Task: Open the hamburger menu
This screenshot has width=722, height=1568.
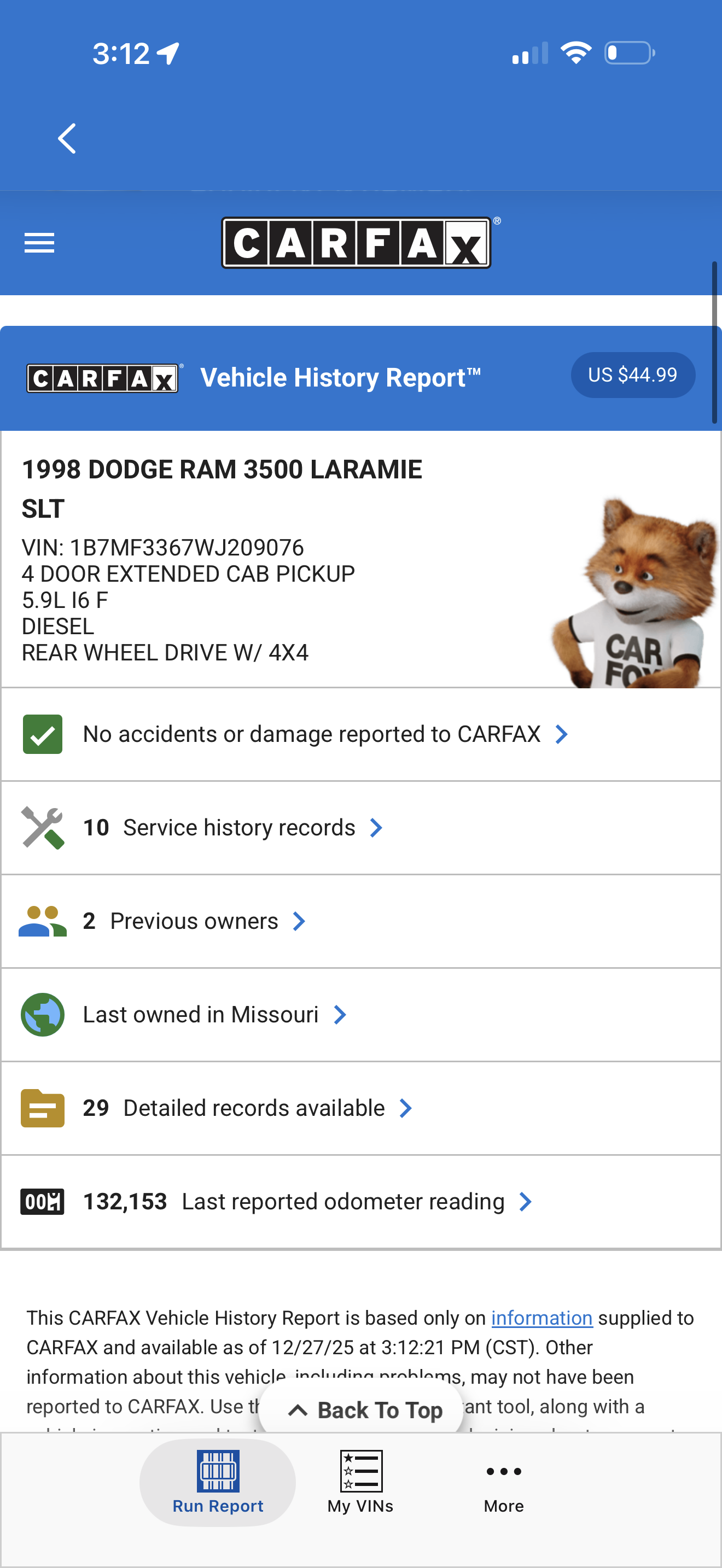Action: point(39,243)
